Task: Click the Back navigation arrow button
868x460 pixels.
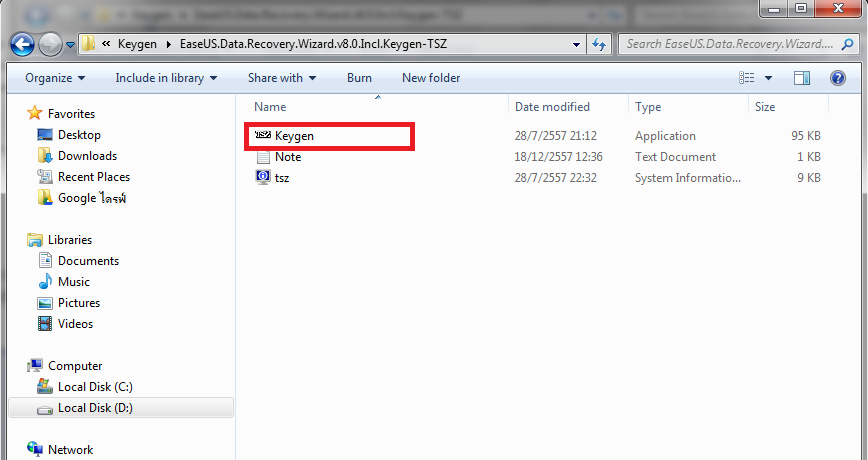Action: click(x=23, y=44)
